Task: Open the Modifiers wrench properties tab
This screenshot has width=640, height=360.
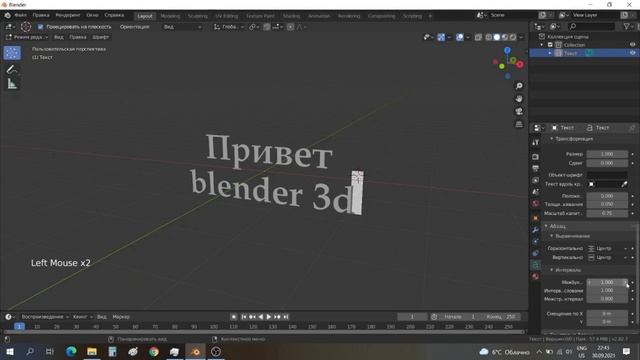Action: pos(536,230)
